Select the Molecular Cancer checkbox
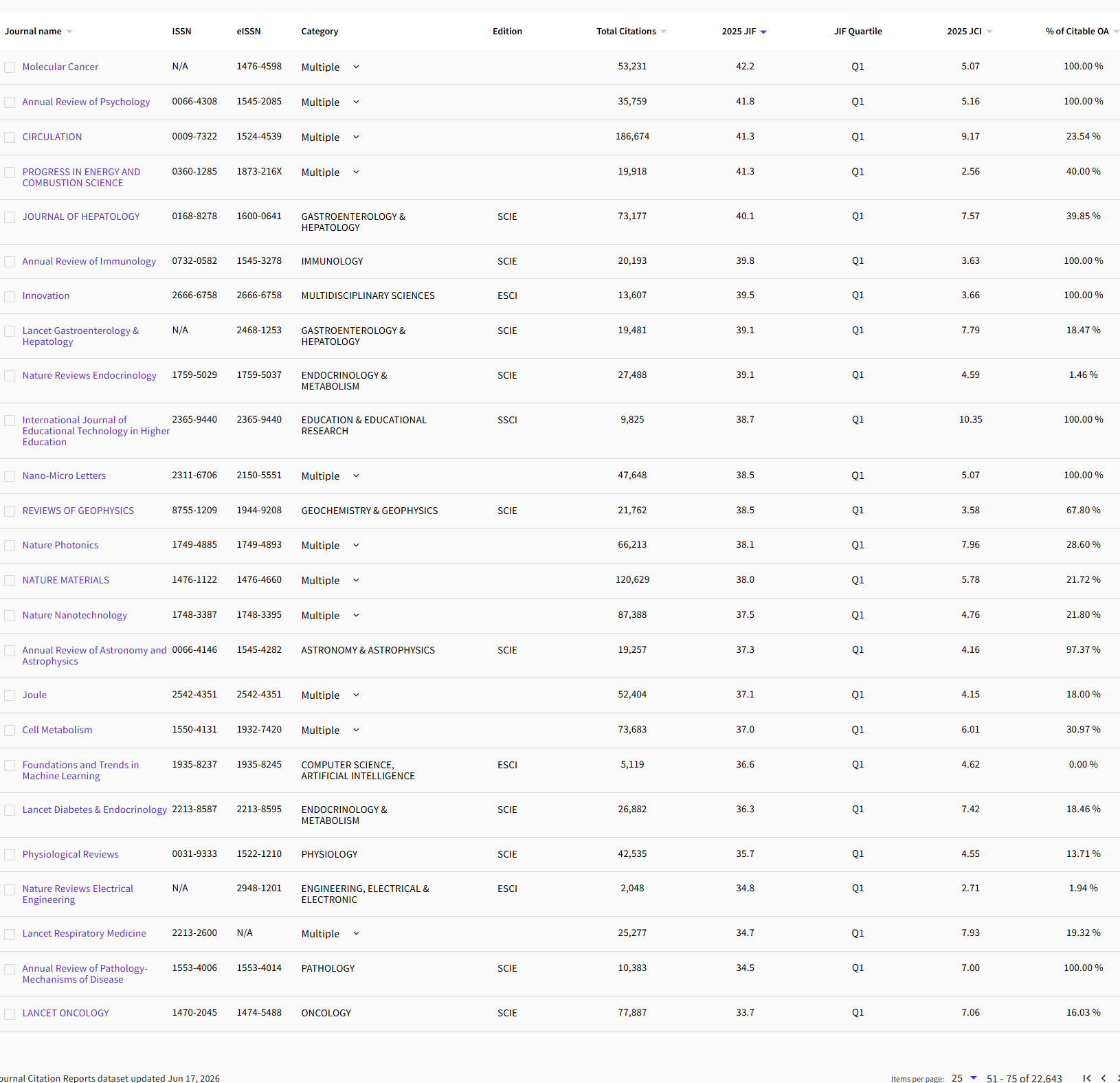 (x=10, y=67)
